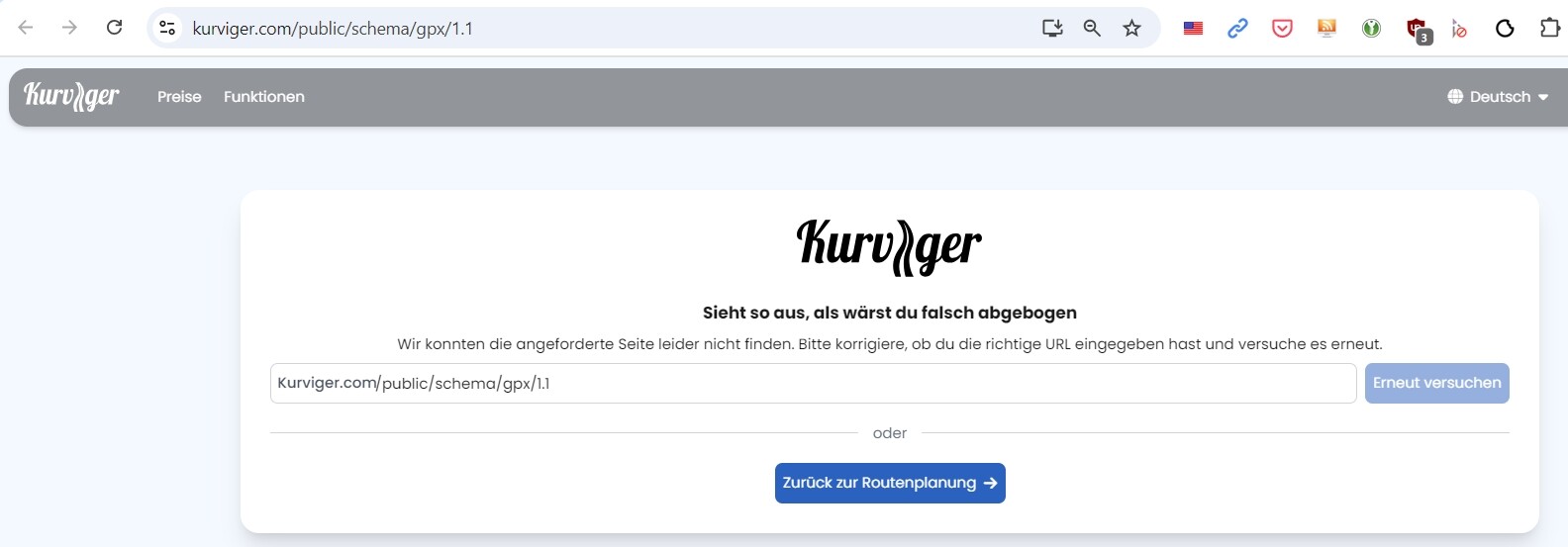Click the 'oder' separator label
1568x547 pixels.
pyautogui.click(x=889, y=433)
